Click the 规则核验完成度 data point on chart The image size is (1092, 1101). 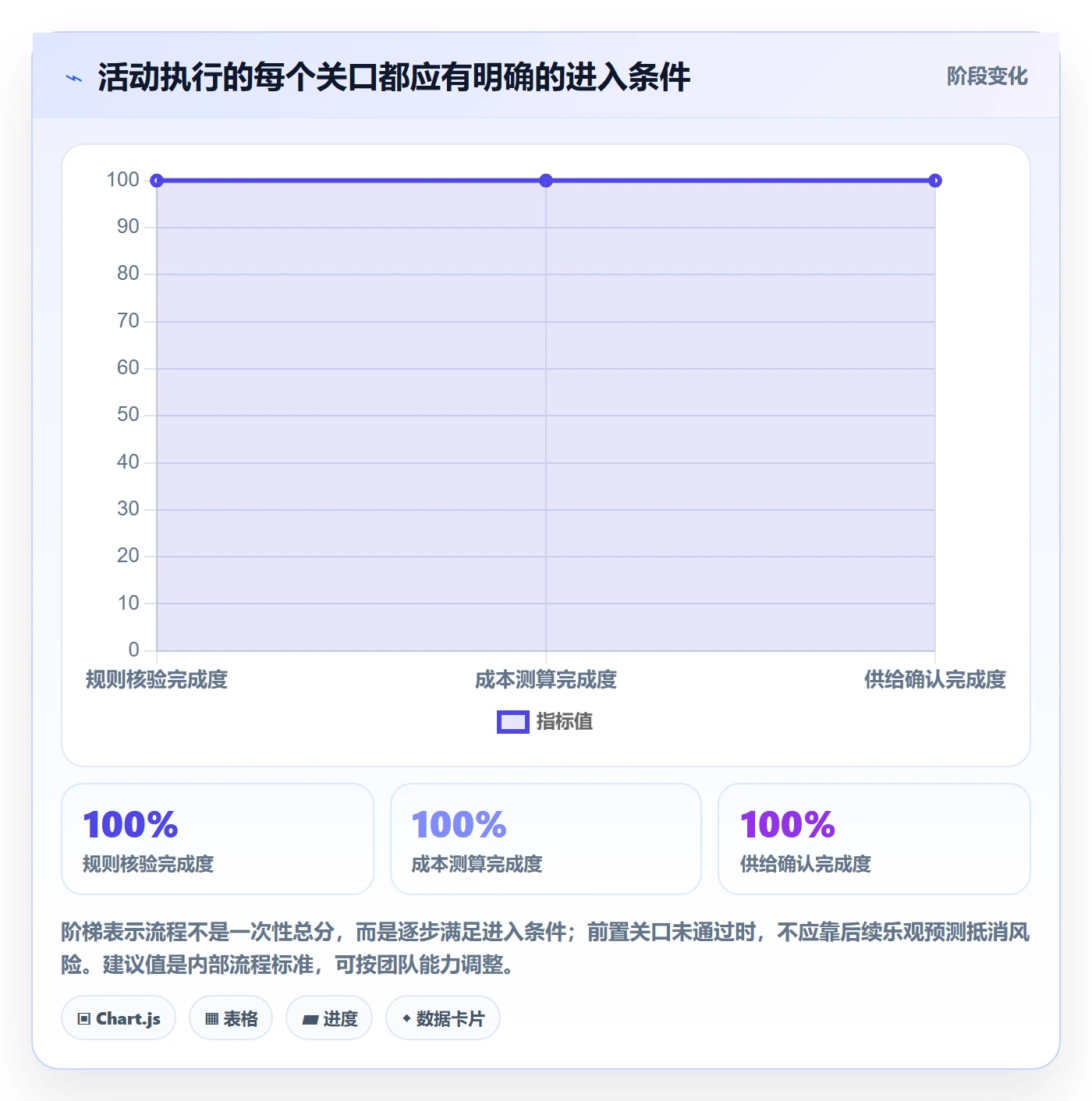tap(157, 181)
